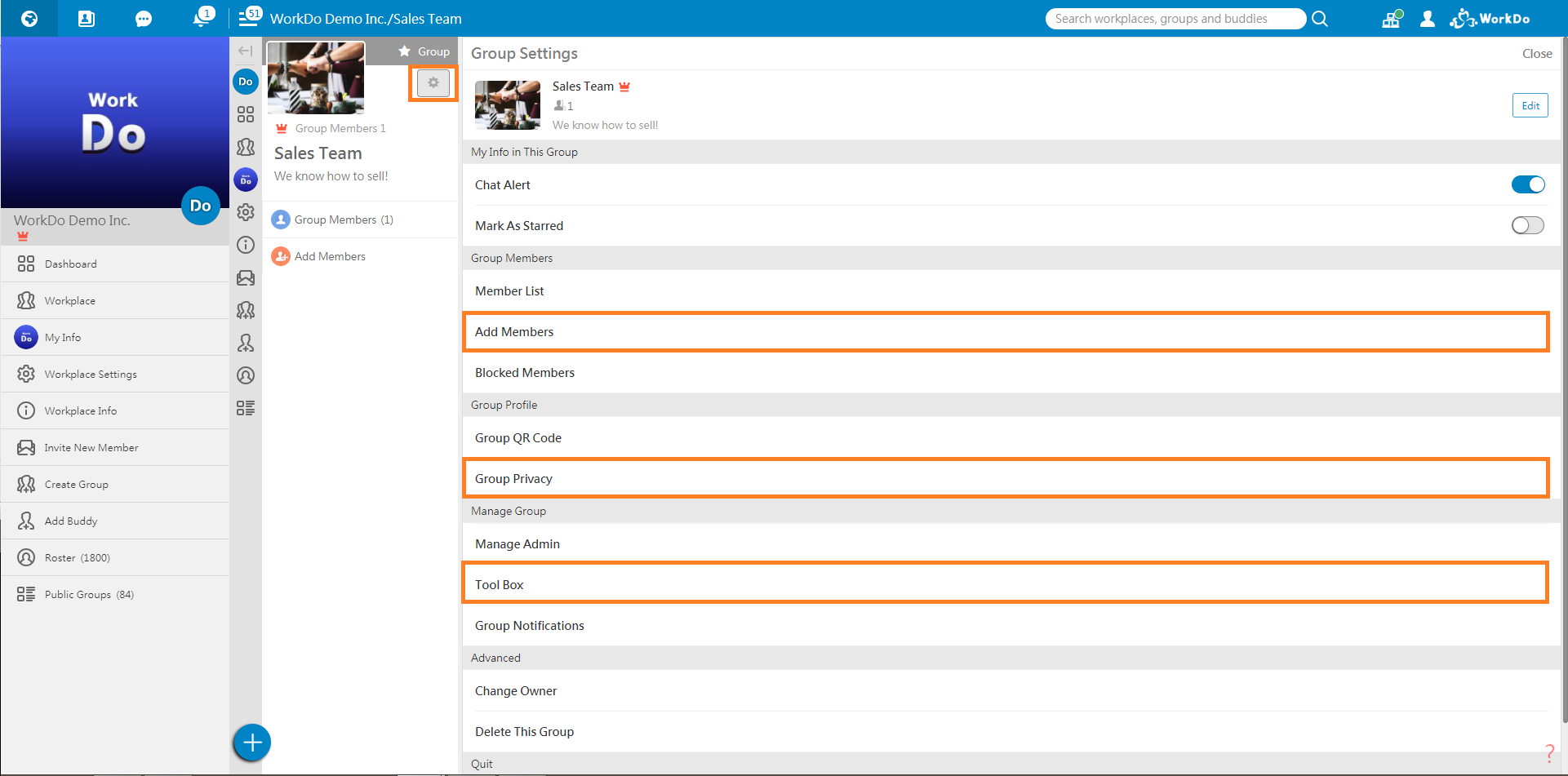Focus the search workplaces input field
This screenshot has width=1568, height=776.
click(x=1175, y=19)
